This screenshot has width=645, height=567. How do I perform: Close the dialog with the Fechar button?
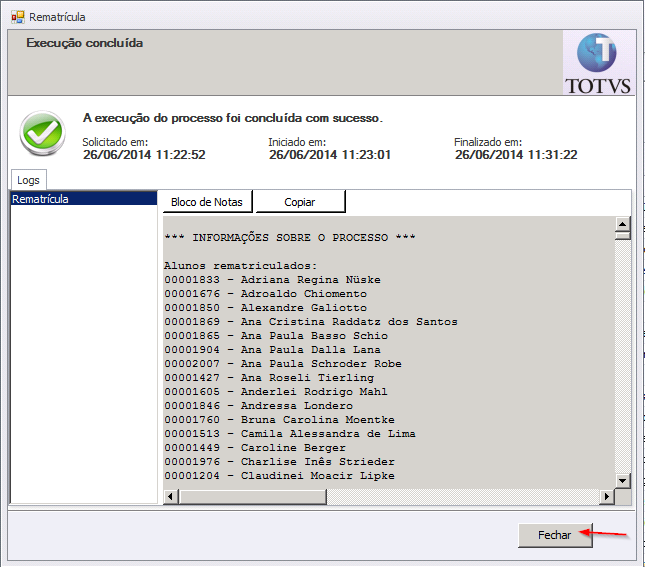pos(555,535)
